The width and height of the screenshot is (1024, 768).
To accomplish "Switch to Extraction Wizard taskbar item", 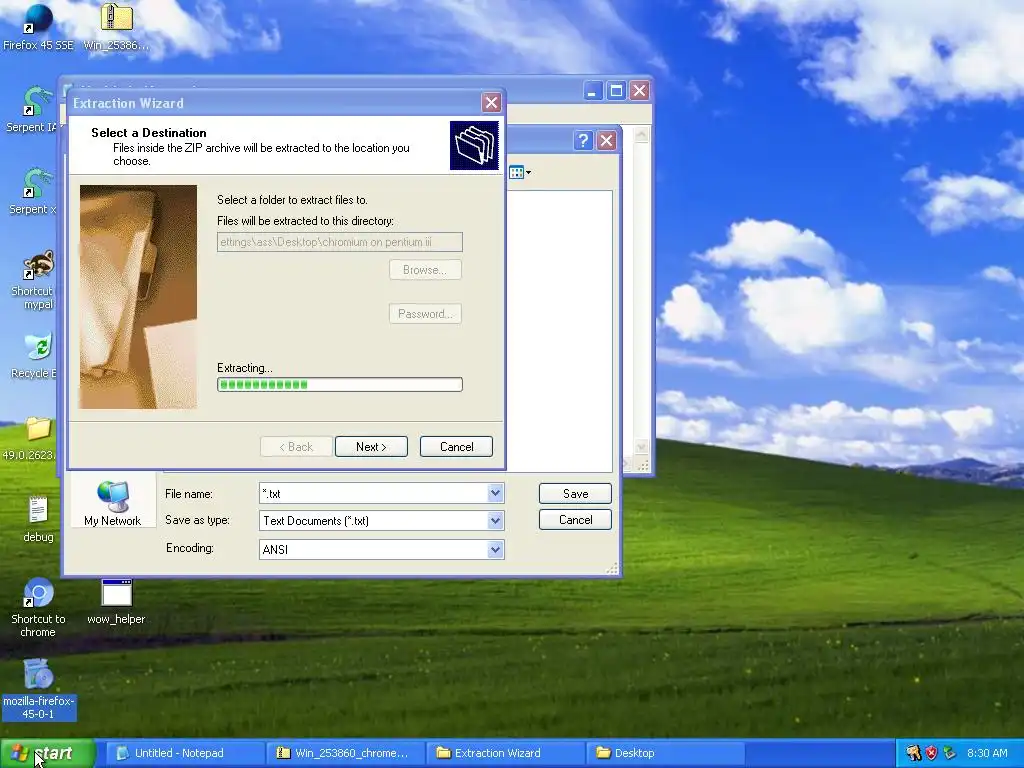I will 504,753.
